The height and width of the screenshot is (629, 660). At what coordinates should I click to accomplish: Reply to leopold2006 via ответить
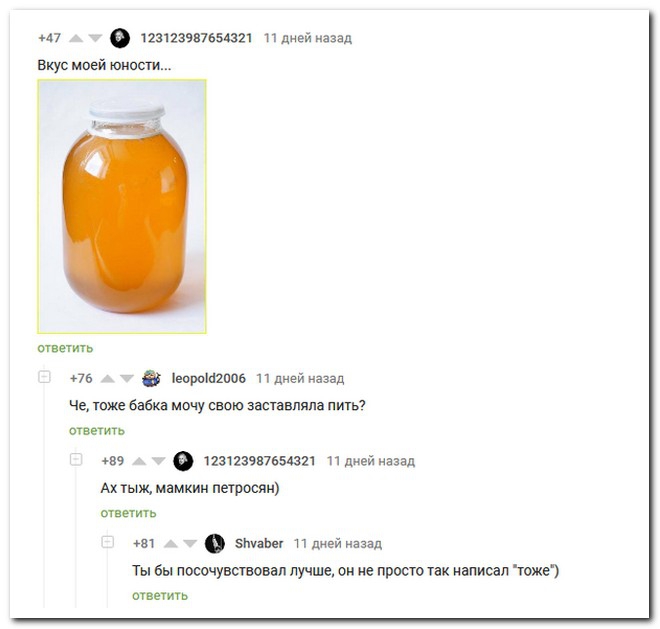[97, 431]
